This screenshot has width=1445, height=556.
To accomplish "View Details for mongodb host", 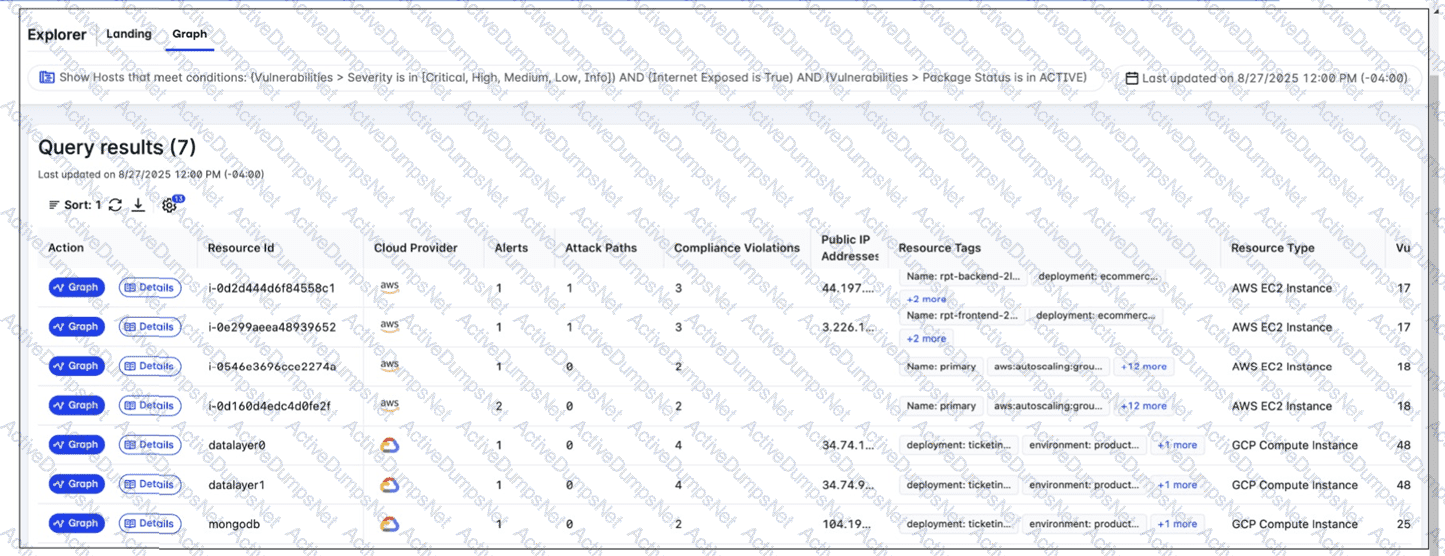I will coord(150,524).
